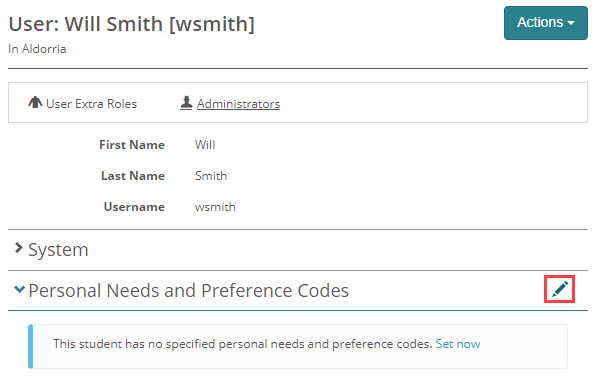Select the First Name value Will
Viewport: 600px width, 382px height.
click(x=205, y=145)
